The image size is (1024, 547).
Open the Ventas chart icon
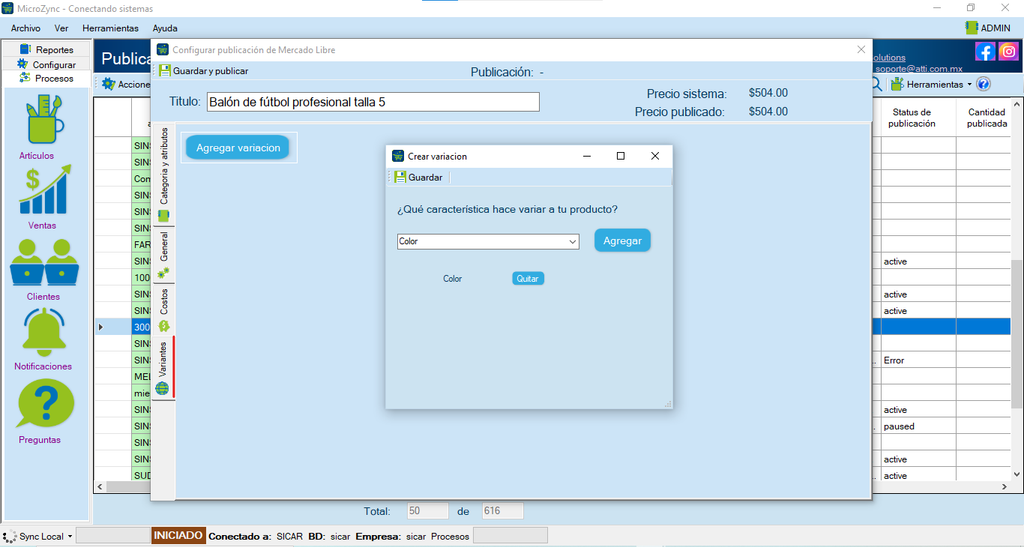coord(44,190)
